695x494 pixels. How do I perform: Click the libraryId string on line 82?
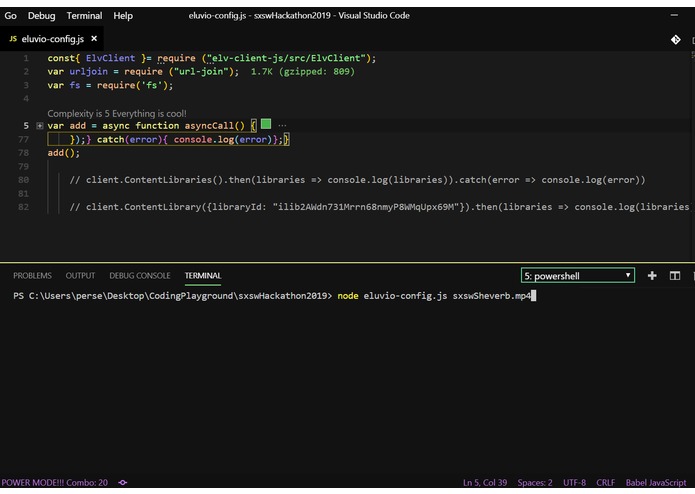pyautogui.click(x=366, y=207)
